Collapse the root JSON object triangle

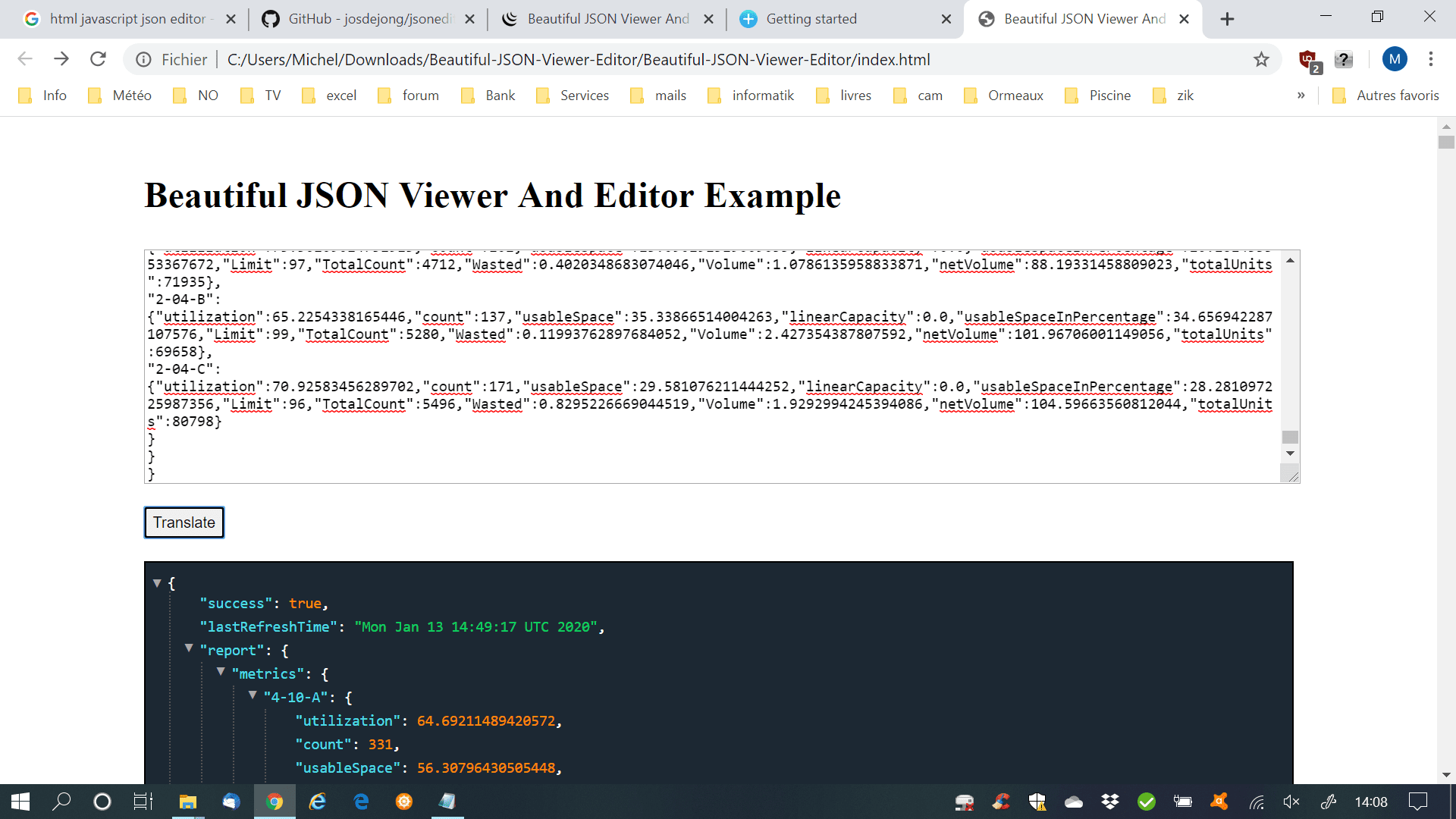157,583
